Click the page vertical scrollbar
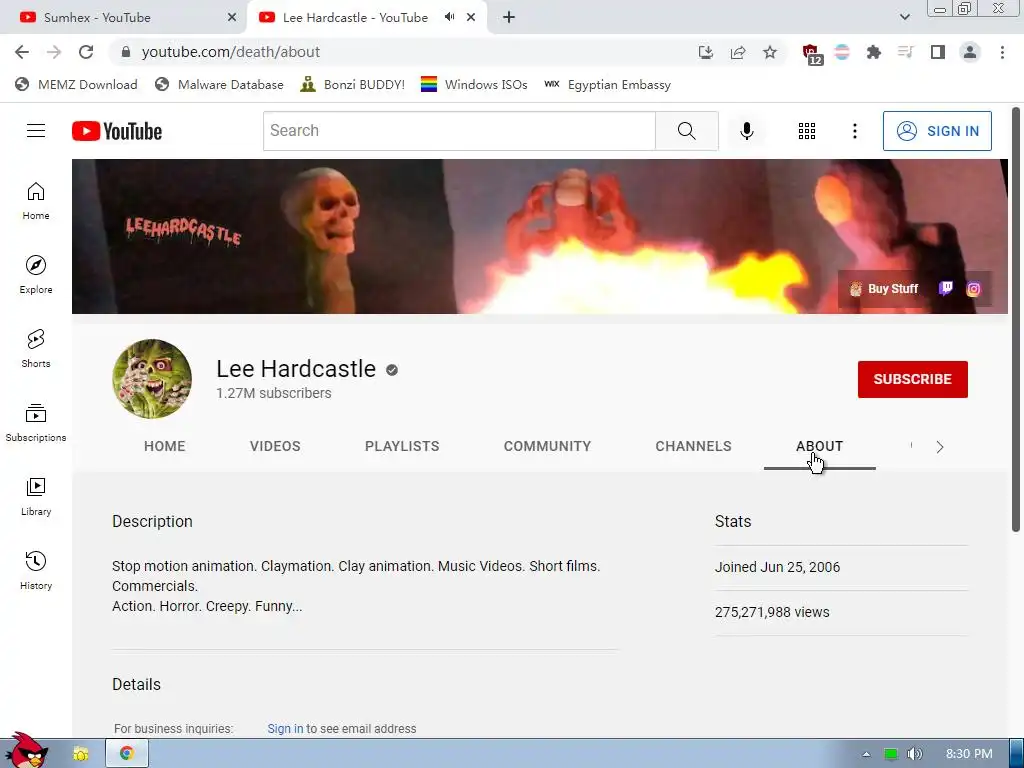 click(1016, 320)
